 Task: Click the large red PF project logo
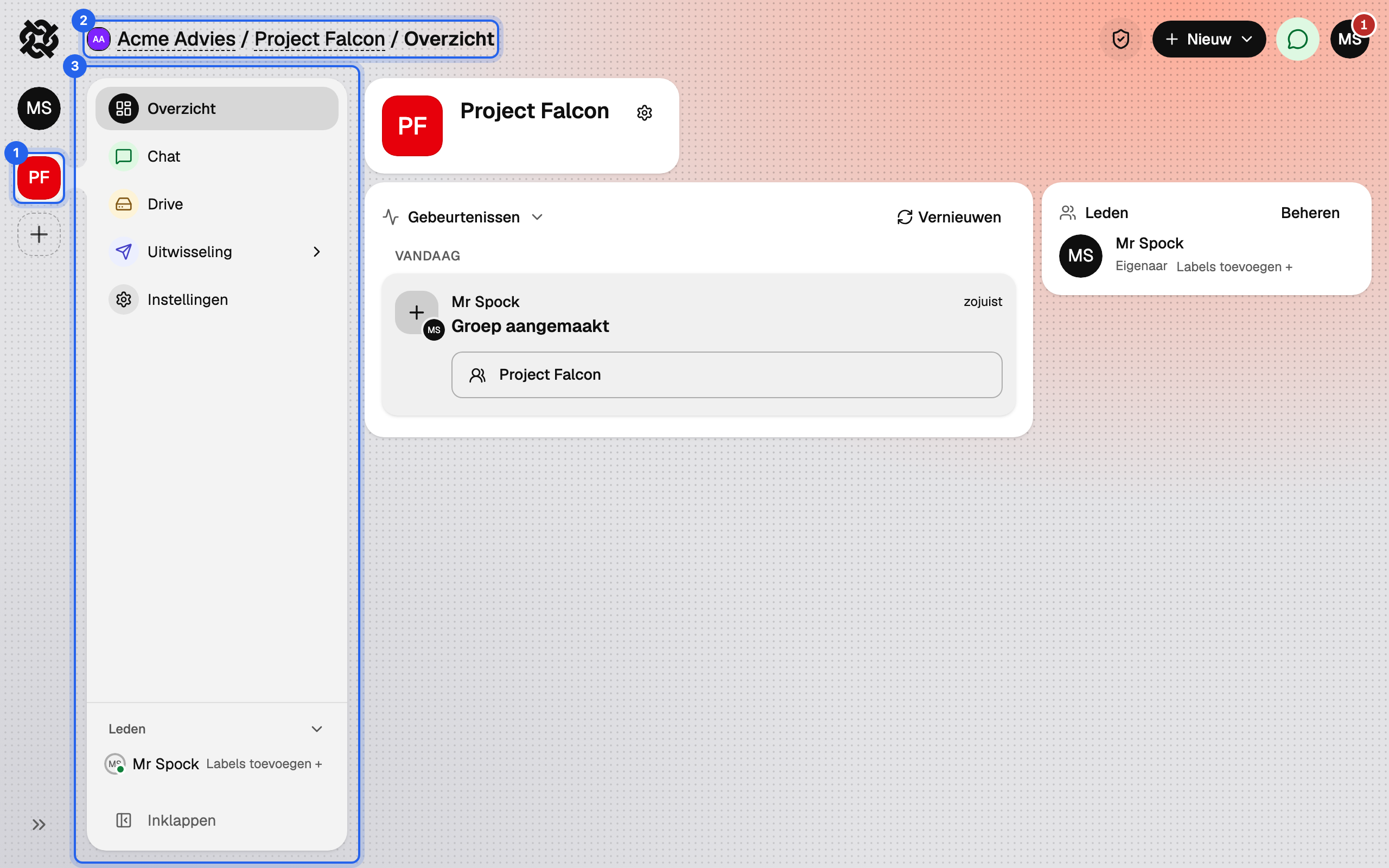tap(412, 126)
